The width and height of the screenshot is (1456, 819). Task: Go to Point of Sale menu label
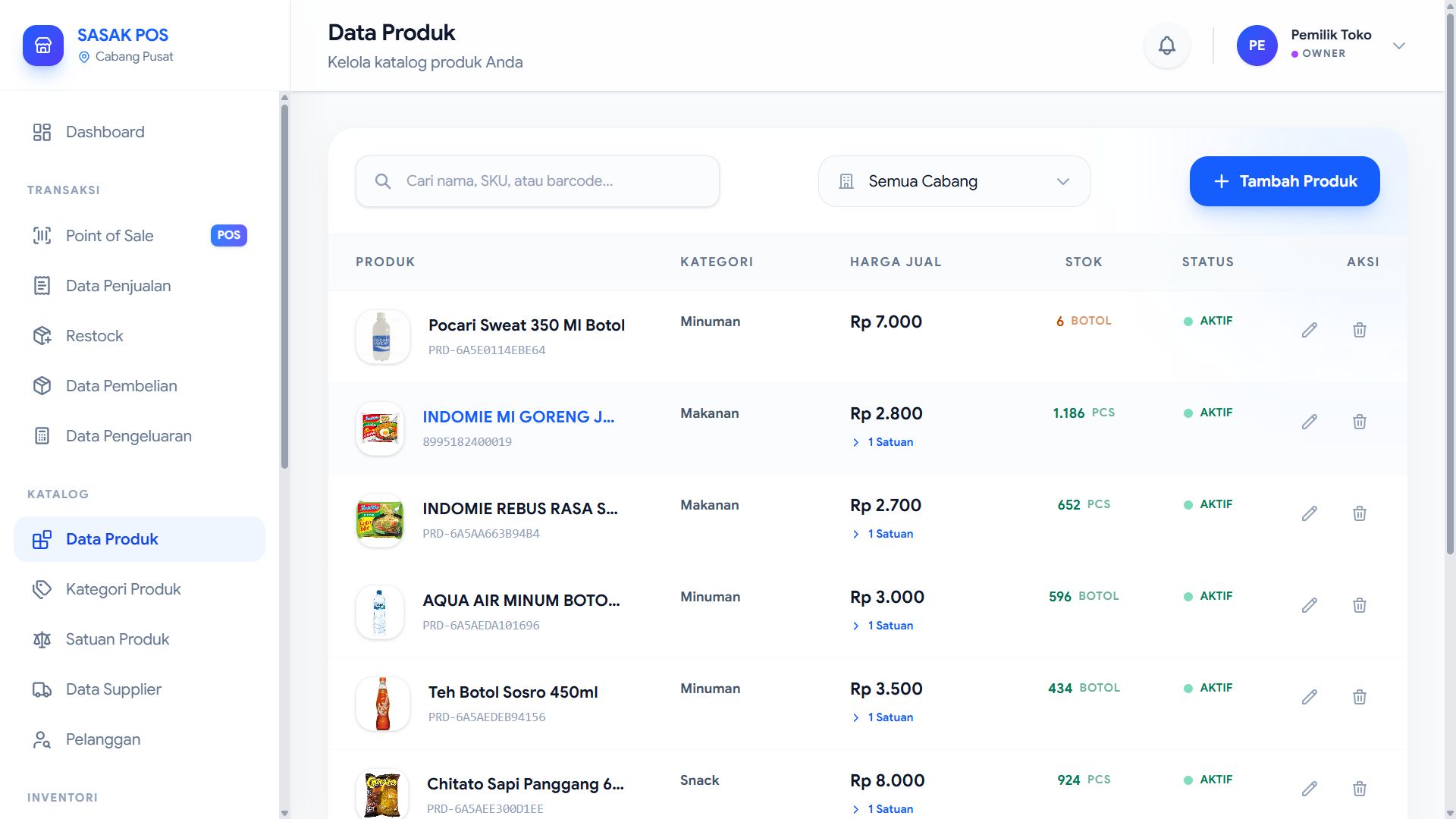[x=109, y=236]
